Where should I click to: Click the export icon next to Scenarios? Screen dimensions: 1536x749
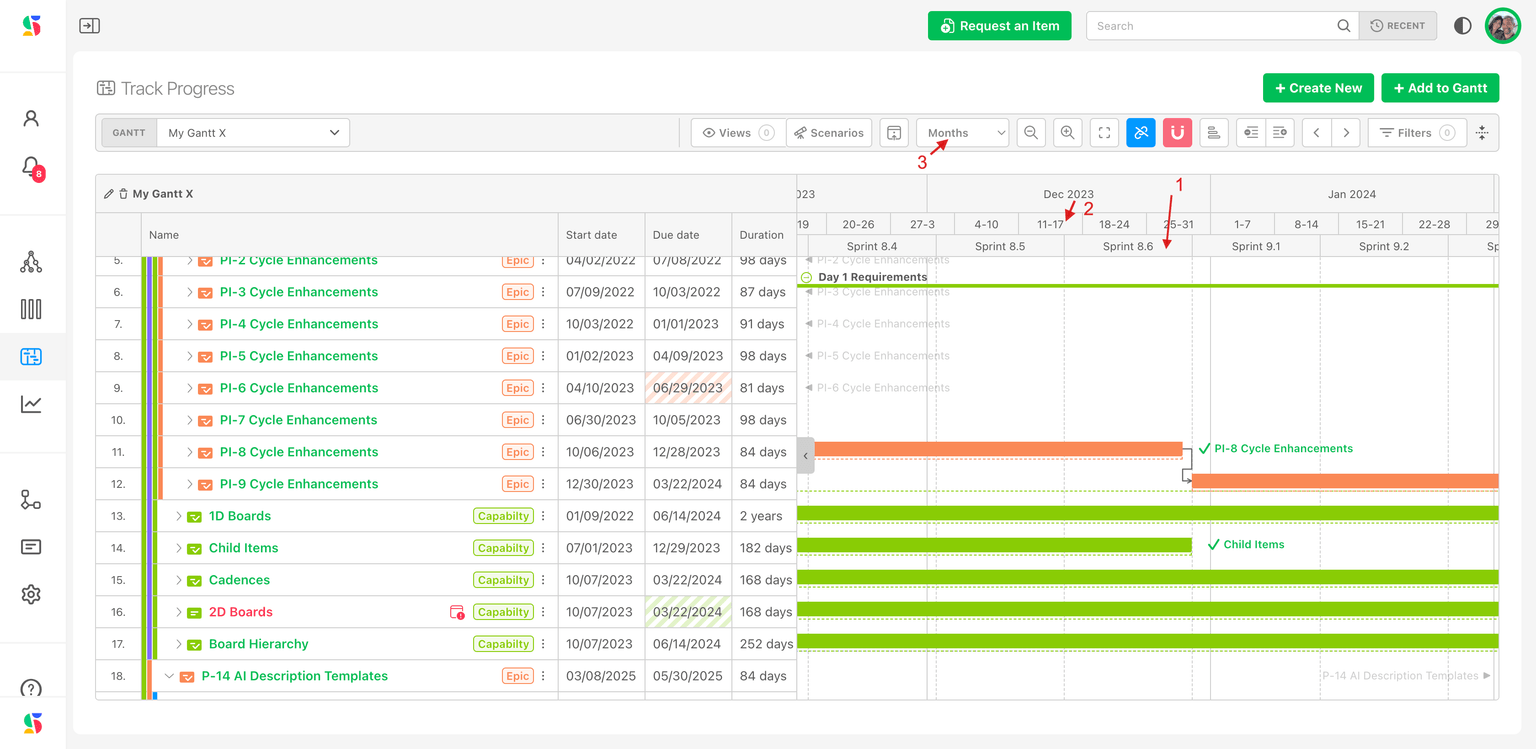894,133
